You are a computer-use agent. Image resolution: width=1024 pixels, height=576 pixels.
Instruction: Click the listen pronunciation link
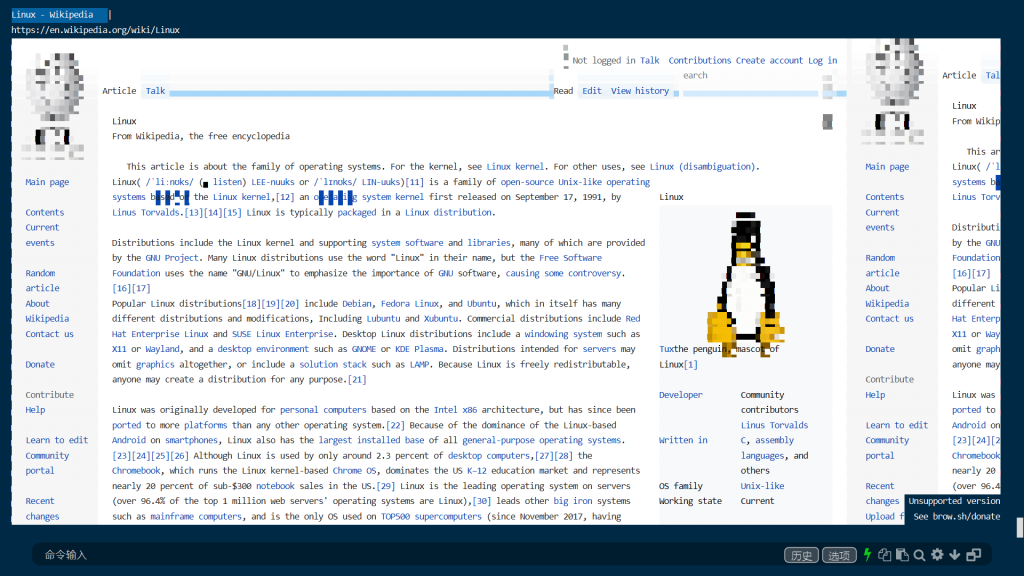pos(228,182)
